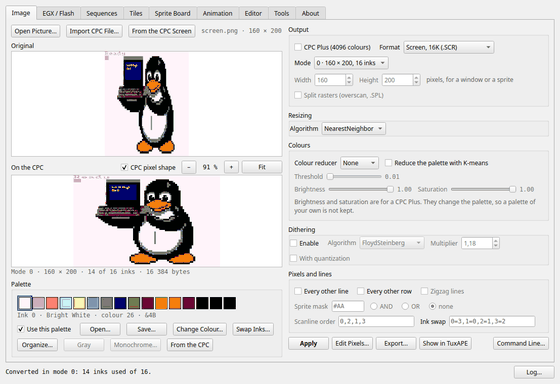
Task: Go to the Tiles tab
Action: (x=136, y=14)
